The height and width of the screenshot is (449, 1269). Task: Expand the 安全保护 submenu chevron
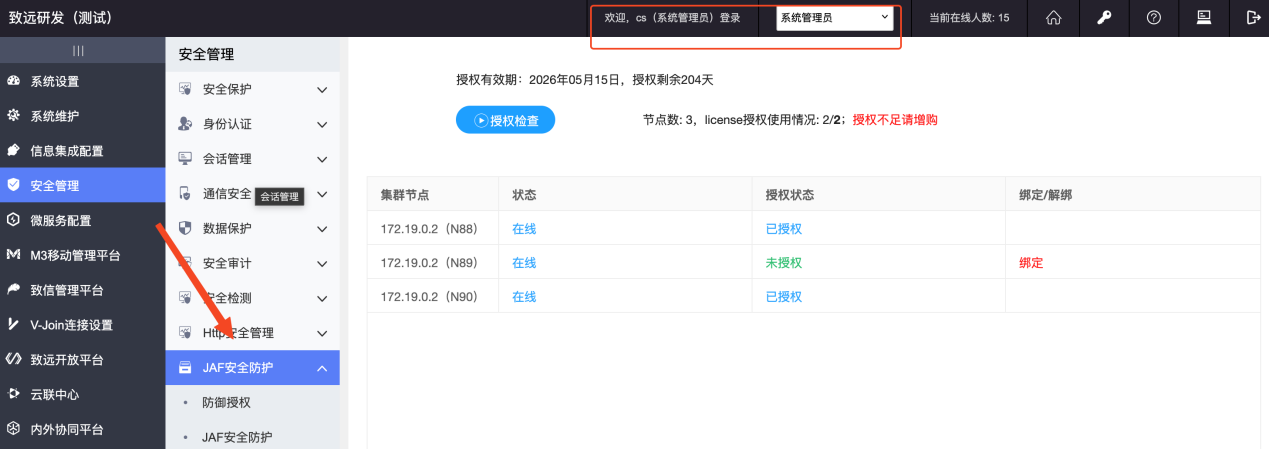click(322, 90)
